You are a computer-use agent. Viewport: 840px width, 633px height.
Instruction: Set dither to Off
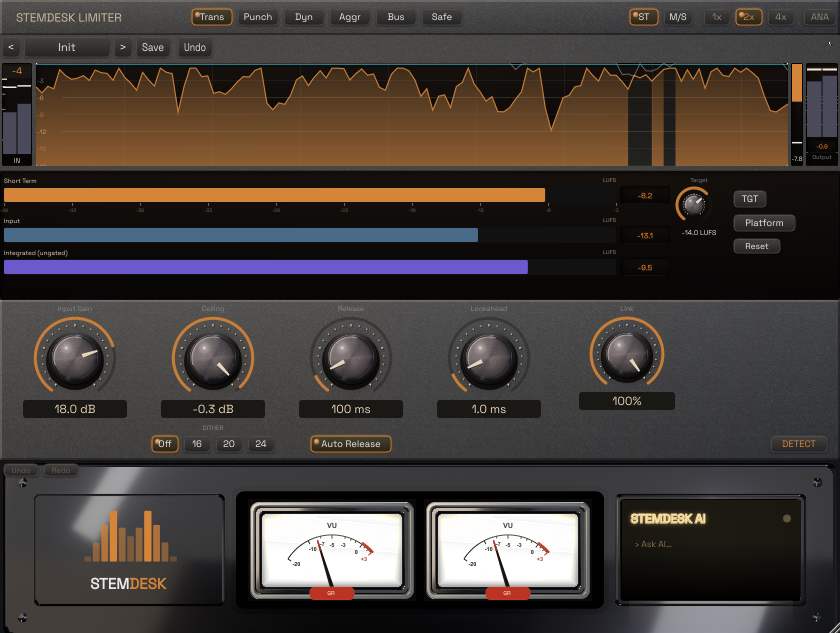(164, 444)
